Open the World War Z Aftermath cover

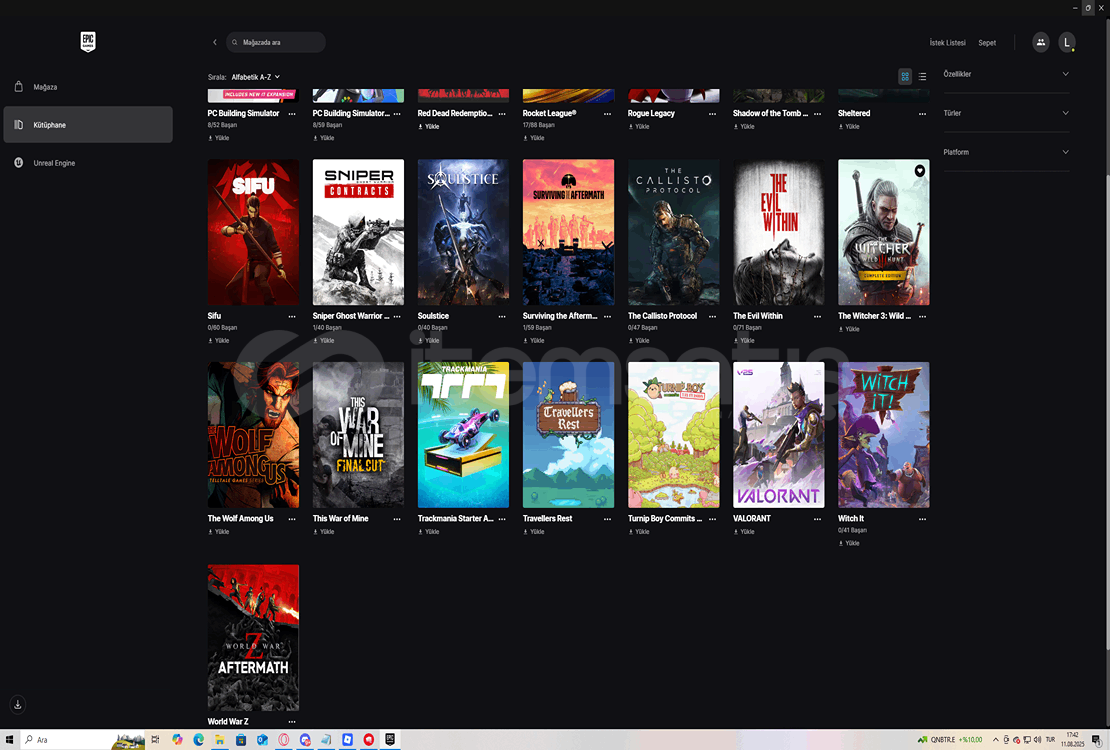(x=253, y=637)
